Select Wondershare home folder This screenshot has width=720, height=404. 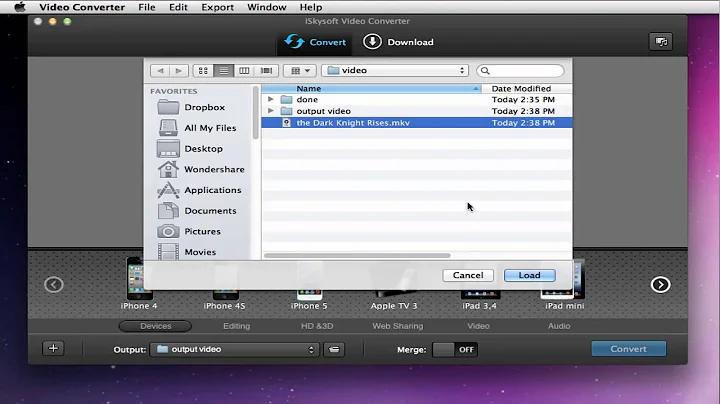[201, 169]
